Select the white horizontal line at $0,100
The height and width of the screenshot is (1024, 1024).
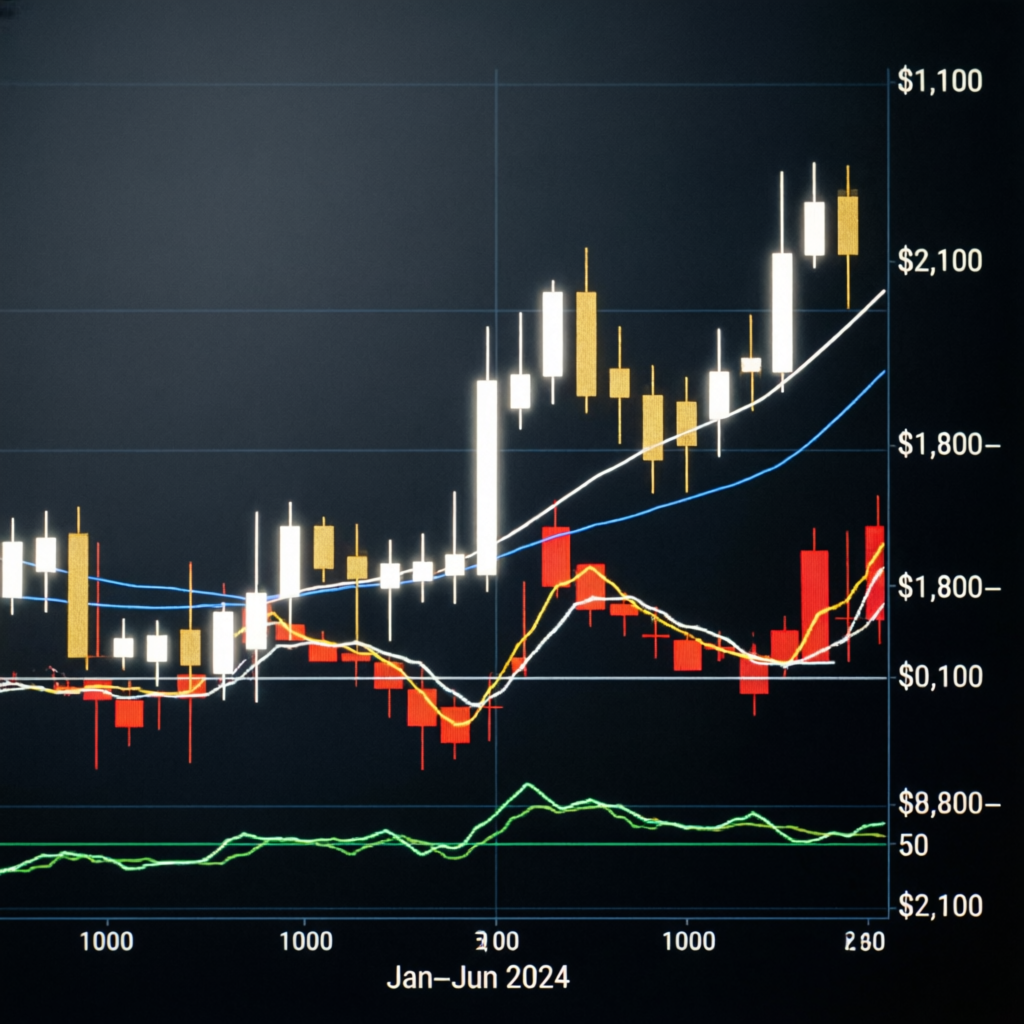(443, 678)
